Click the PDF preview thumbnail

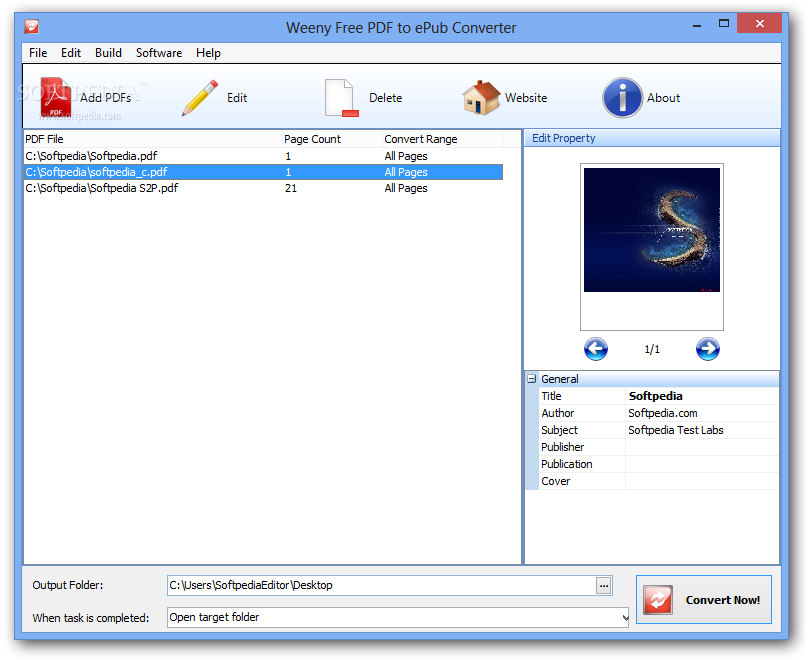point(652,230)
